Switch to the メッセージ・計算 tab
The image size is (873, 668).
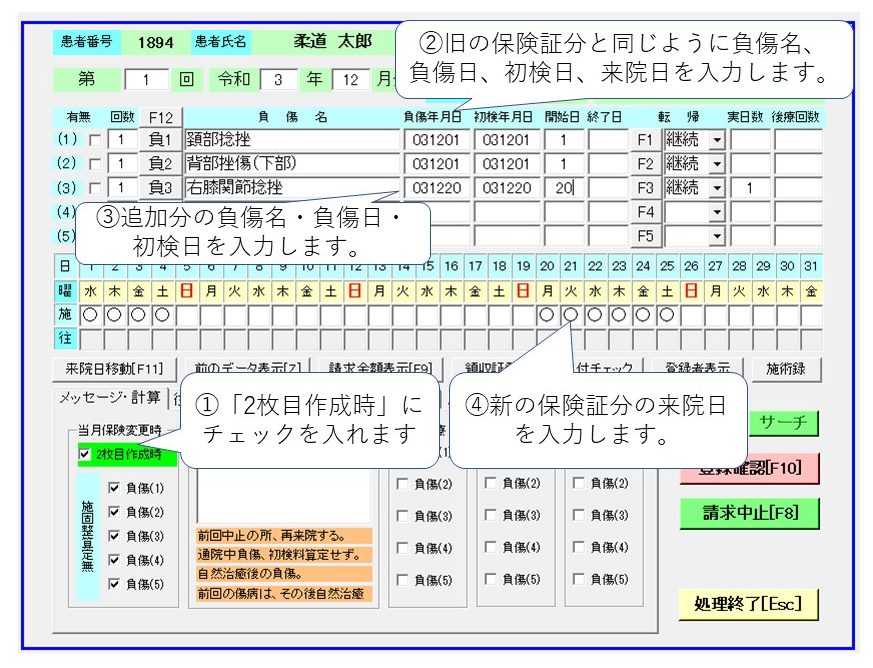coord(108,397)
